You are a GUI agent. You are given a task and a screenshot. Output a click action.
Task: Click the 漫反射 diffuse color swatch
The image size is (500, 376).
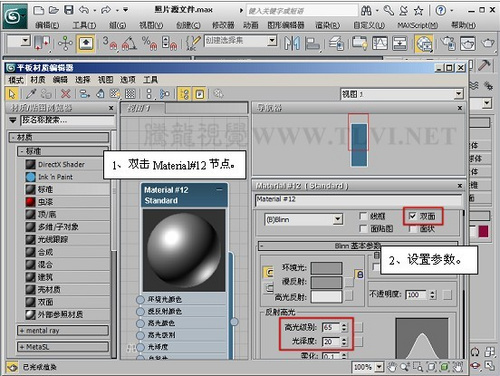327,282
